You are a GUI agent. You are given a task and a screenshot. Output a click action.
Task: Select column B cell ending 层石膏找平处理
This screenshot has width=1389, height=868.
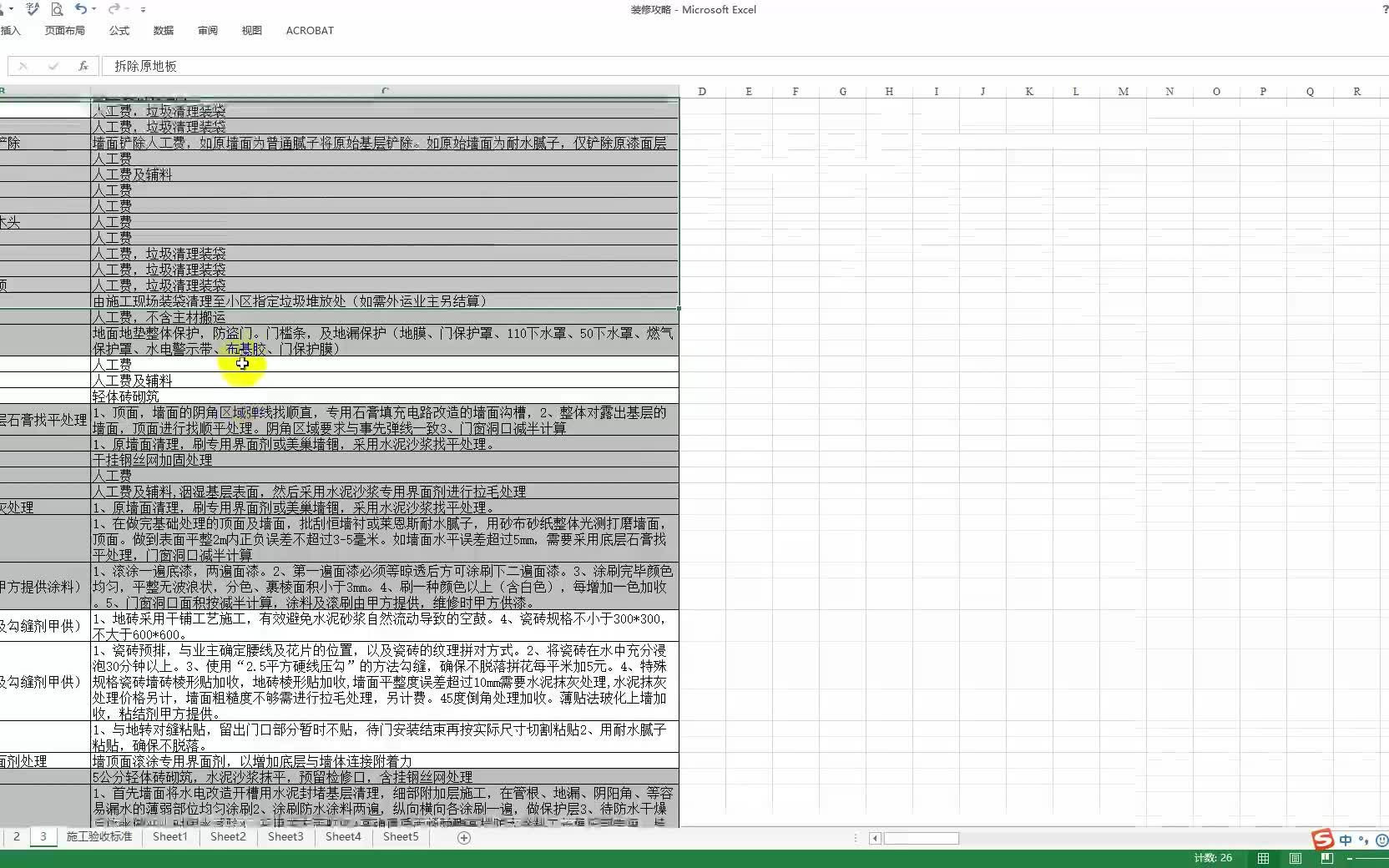click(45, 420)
